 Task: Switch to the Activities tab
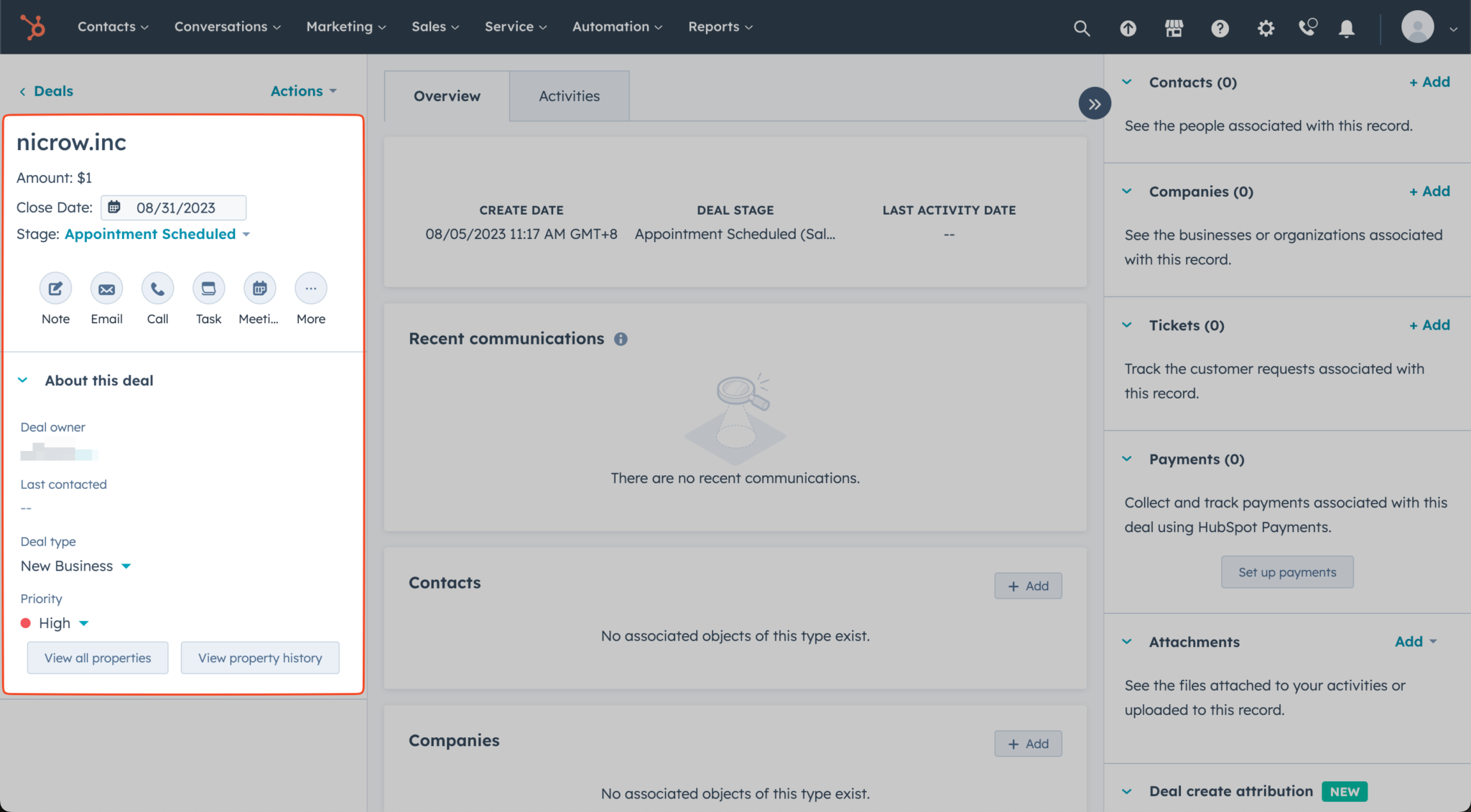(569, 95)
